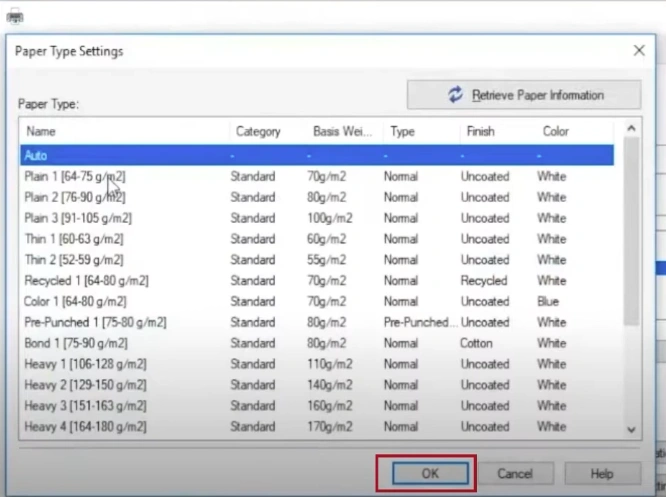Choose Heavy 4 [164-180 g/m2] paper
Screen dimensions: 666x497
pyautogui.click(x=317, y=426)
